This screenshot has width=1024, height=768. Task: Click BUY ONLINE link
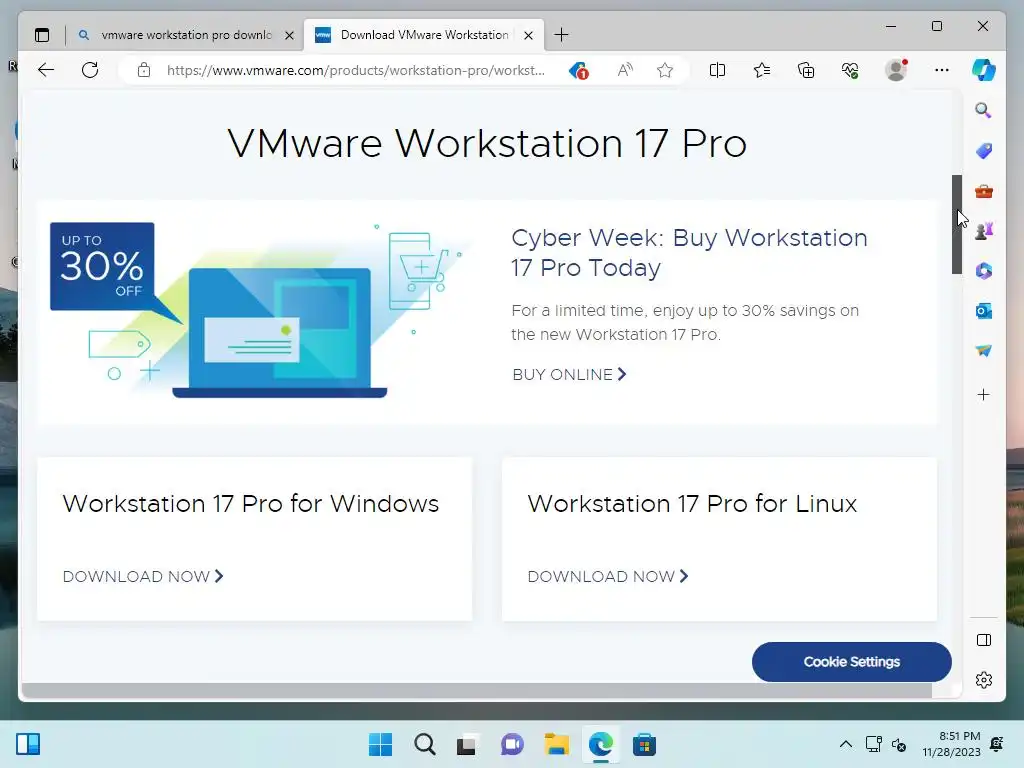coord(569,374)
